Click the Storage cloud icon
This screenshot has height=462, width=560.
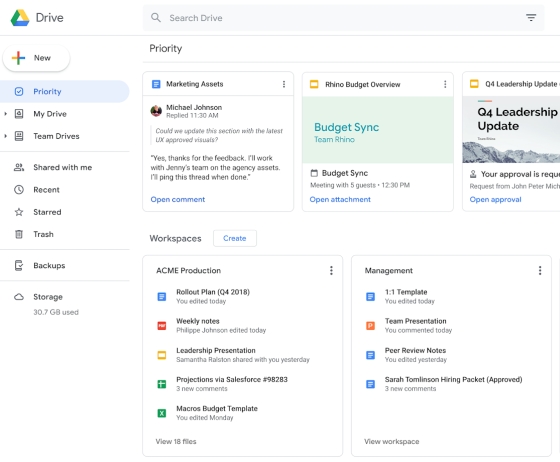(19, 297)
